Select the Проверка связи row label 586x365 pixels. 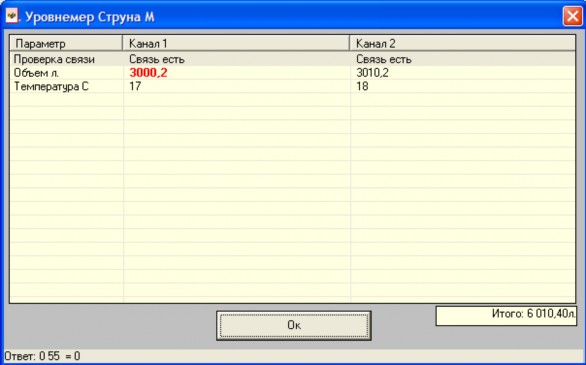(54, 59)
